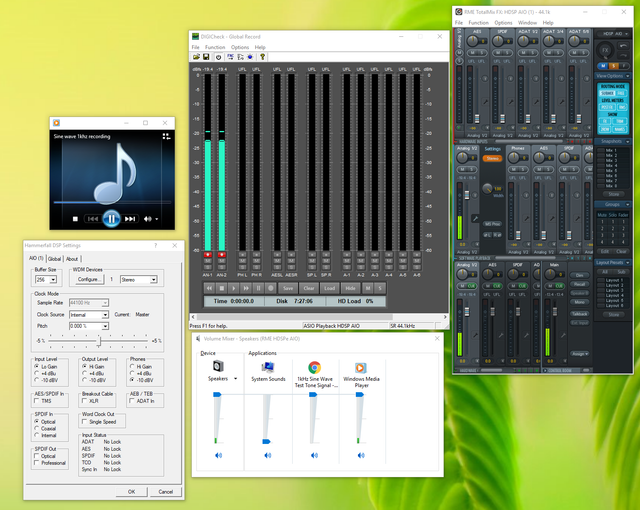Click Save button in DIGICheck
Image resolution: width=640 pixels, height=510 pixels.
coord(288,288)
